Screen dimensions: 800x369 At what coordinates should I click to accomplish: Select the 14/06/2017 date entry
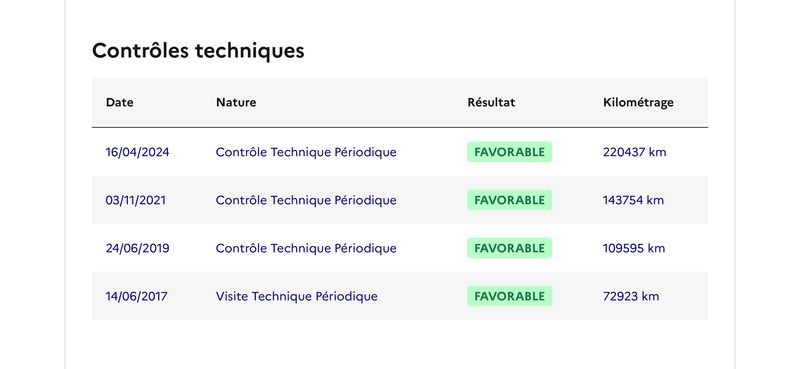coord(136,296)
